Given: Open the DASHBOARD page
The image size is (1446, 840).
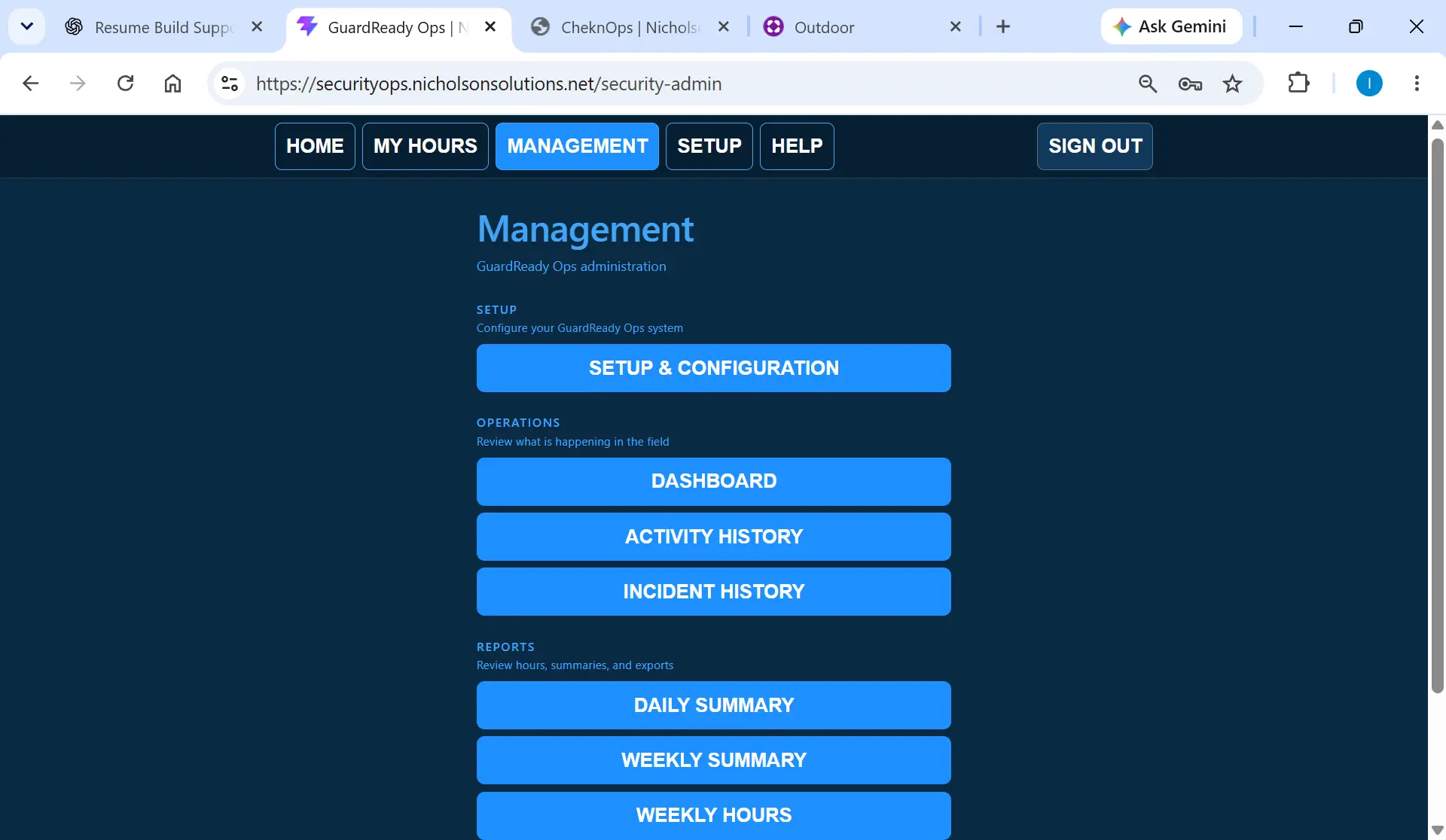Looking at the screenshot, I should (714, 482).
